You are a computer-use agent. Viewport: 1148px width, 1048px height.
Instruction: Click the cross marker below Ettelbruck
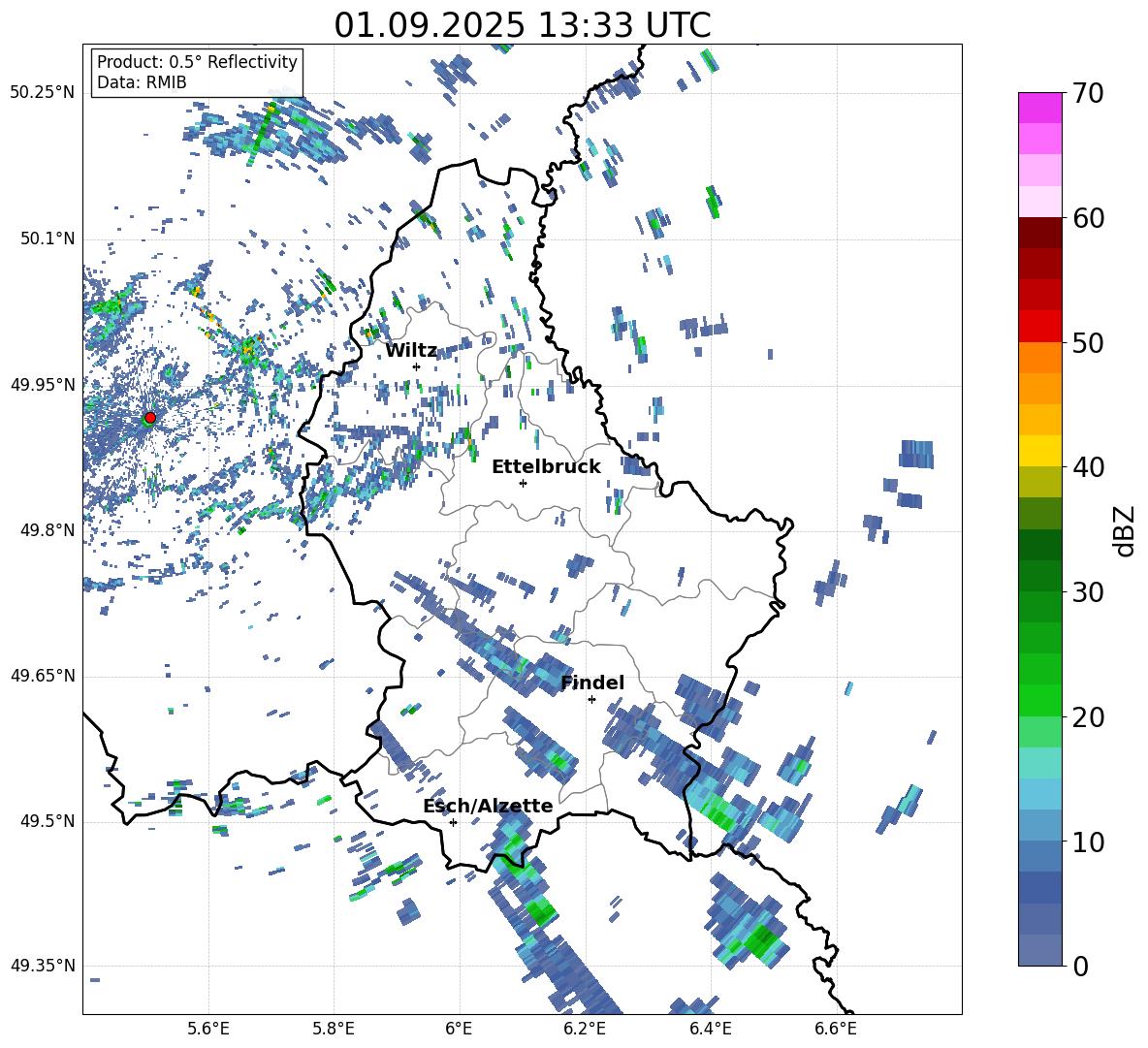click(x=523, y=483)
